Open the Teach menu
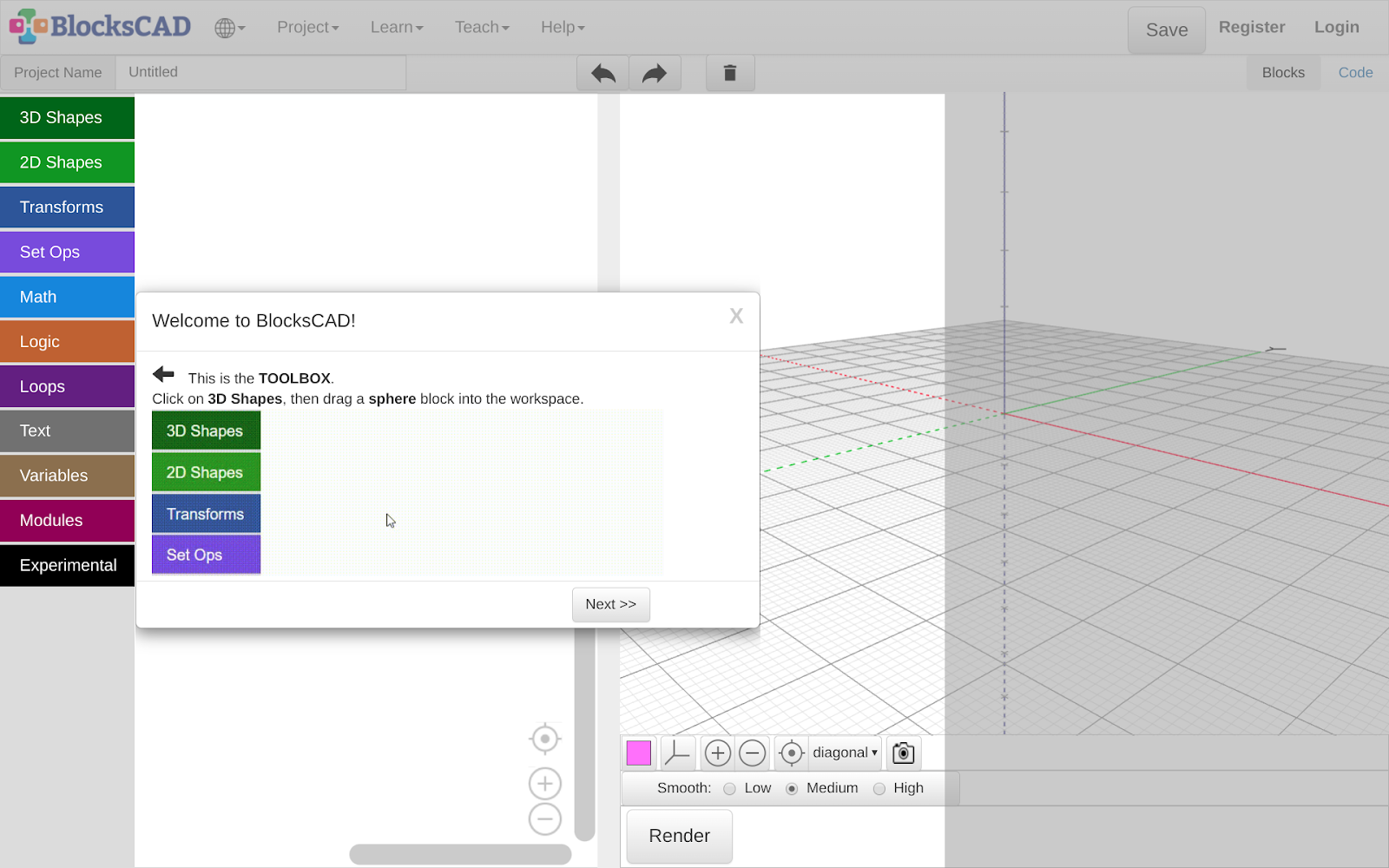Viewport: 1389px width, 868px height. (x=482, y=28)
